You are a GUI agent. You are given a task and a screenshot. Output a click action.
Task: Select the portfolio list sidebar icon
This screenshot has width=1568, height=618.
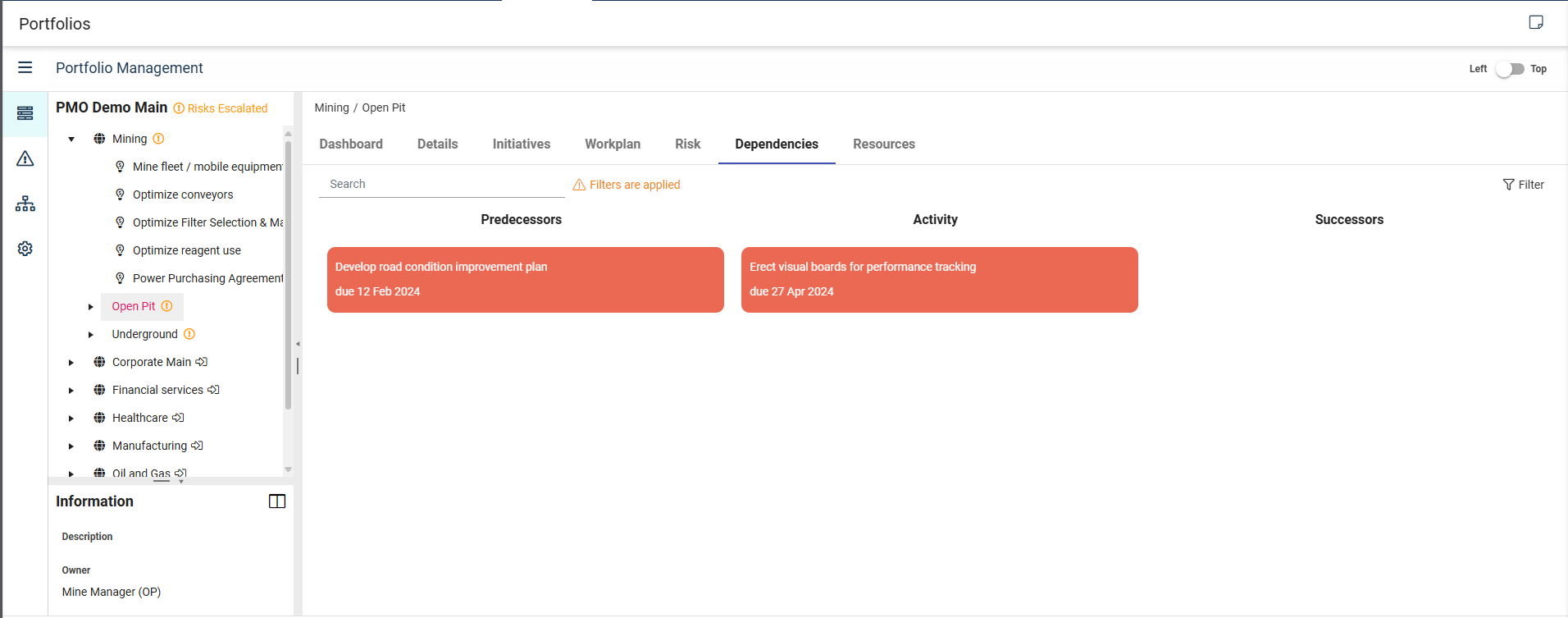25,113
